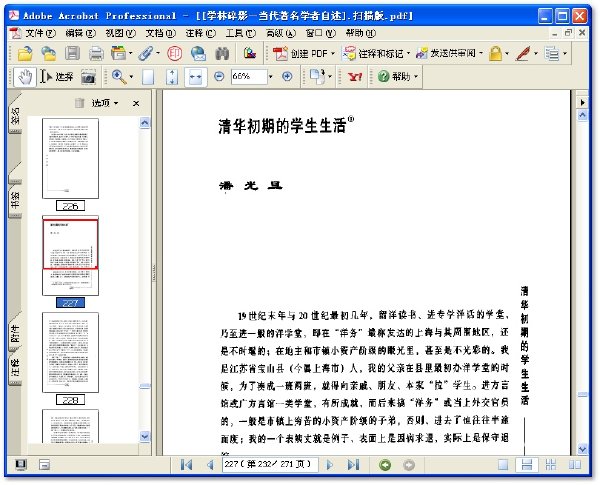
Task: Click the Snapshot camera tool
Action: 88,77
